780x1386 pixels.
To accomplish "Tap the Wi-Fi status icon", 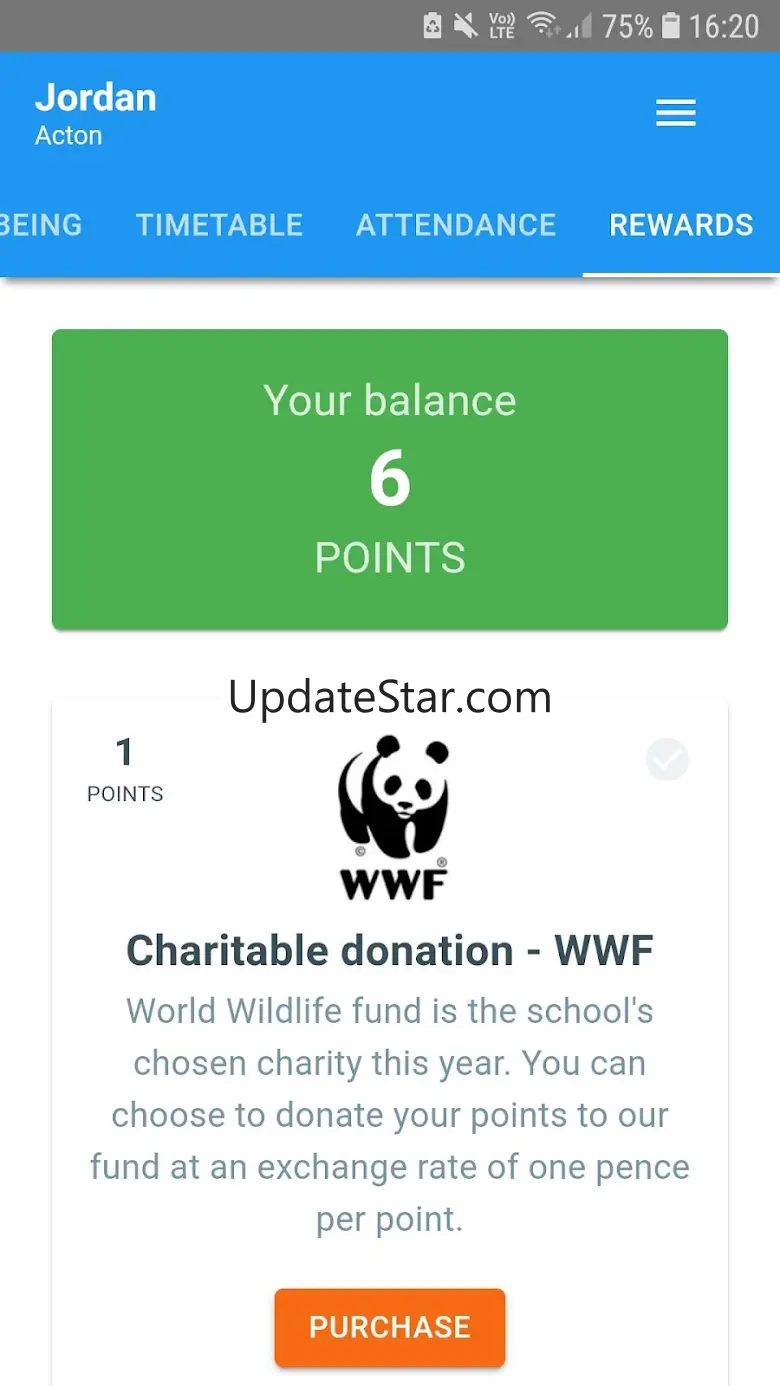I will (542, 25).
